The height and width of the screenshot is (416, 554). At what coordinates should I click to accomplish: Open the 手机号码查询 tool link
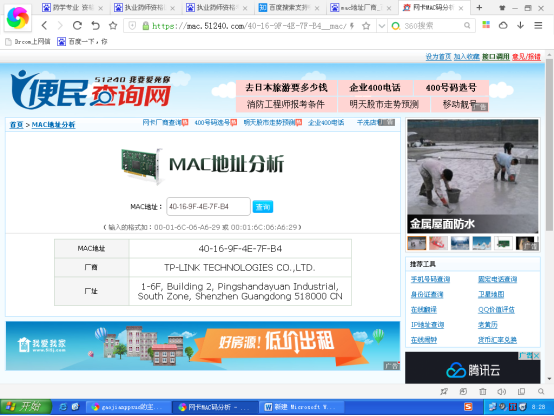point(430,279)
